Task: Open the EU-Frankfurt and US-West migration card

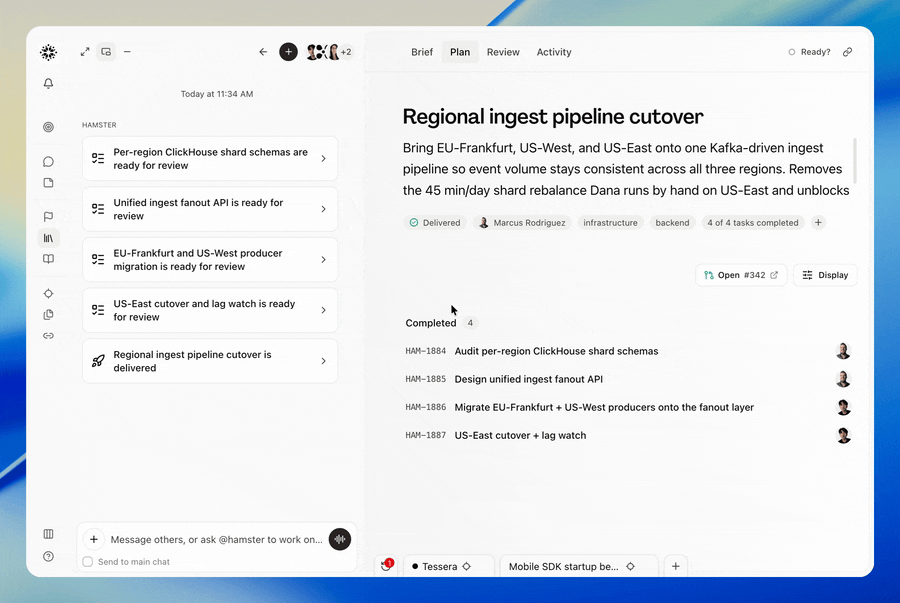Action: click(x=210, y=260)
